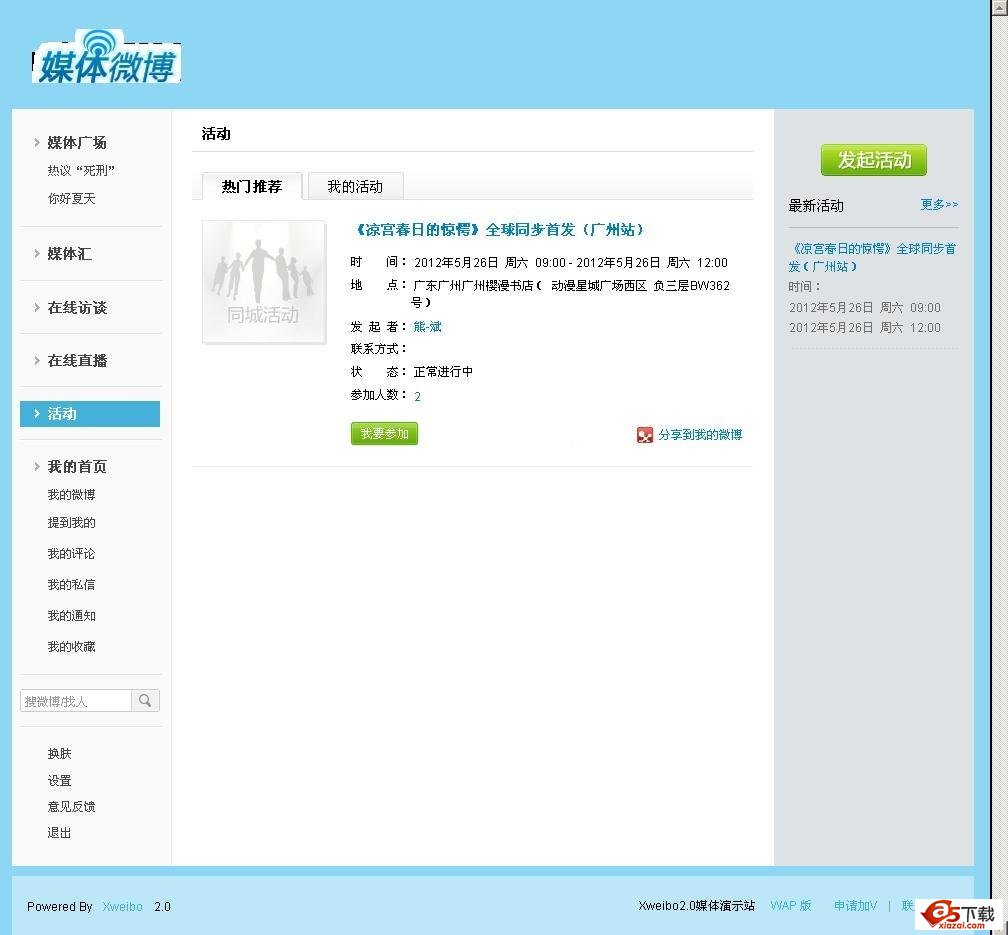Open 媒体汇 section
Image resolution: width=1008 pixels, height=935 pixels.
(x=69, y=253)
